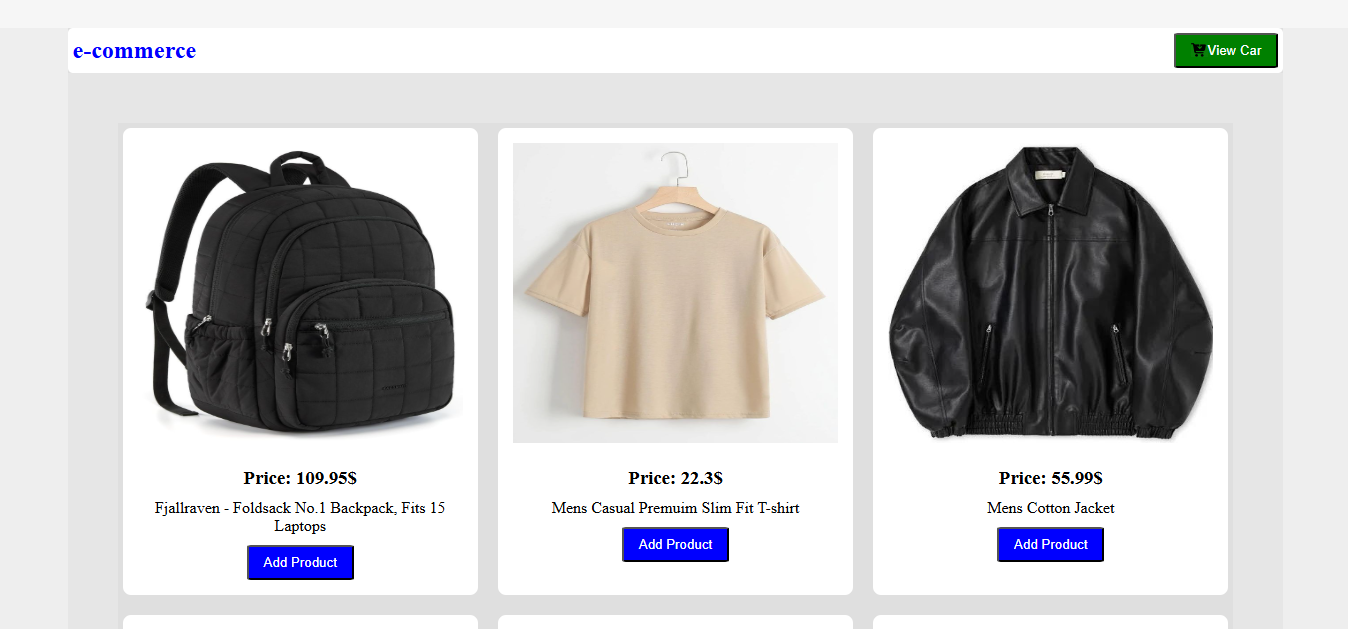This screenshot has height=629, width=1348.
Task: Click the metal hanger hook above T-shirt
Action: (676, 165)
